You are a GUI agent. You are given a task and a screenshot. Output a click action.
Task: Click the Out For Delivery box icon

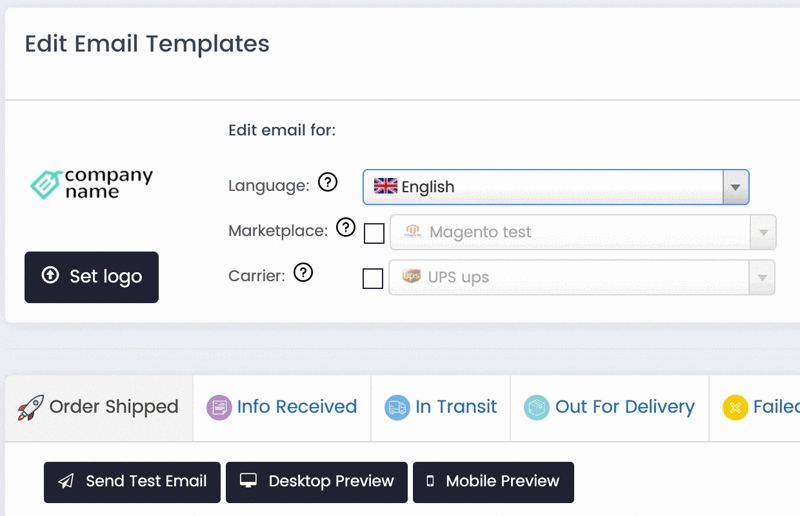(537, 407)
